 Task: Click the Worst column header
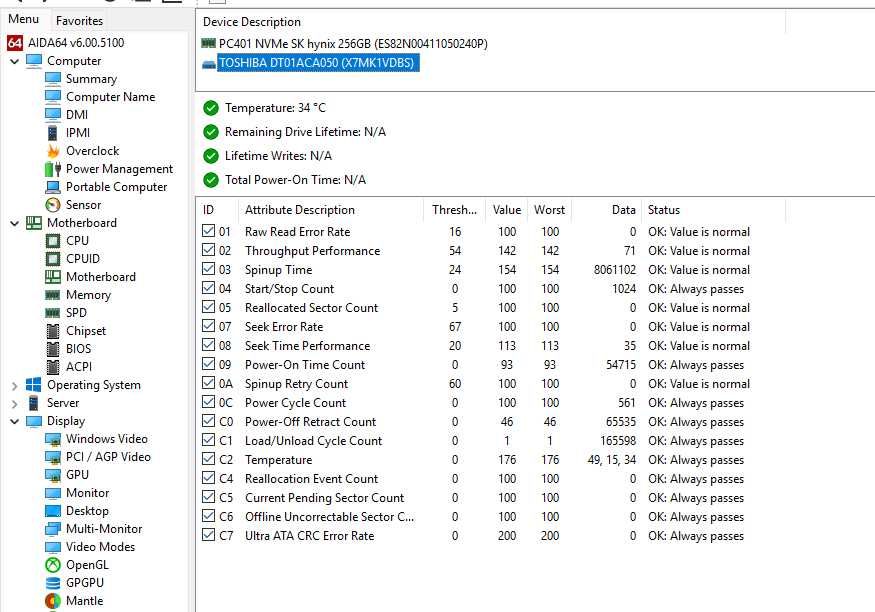(x=549, y=210)
